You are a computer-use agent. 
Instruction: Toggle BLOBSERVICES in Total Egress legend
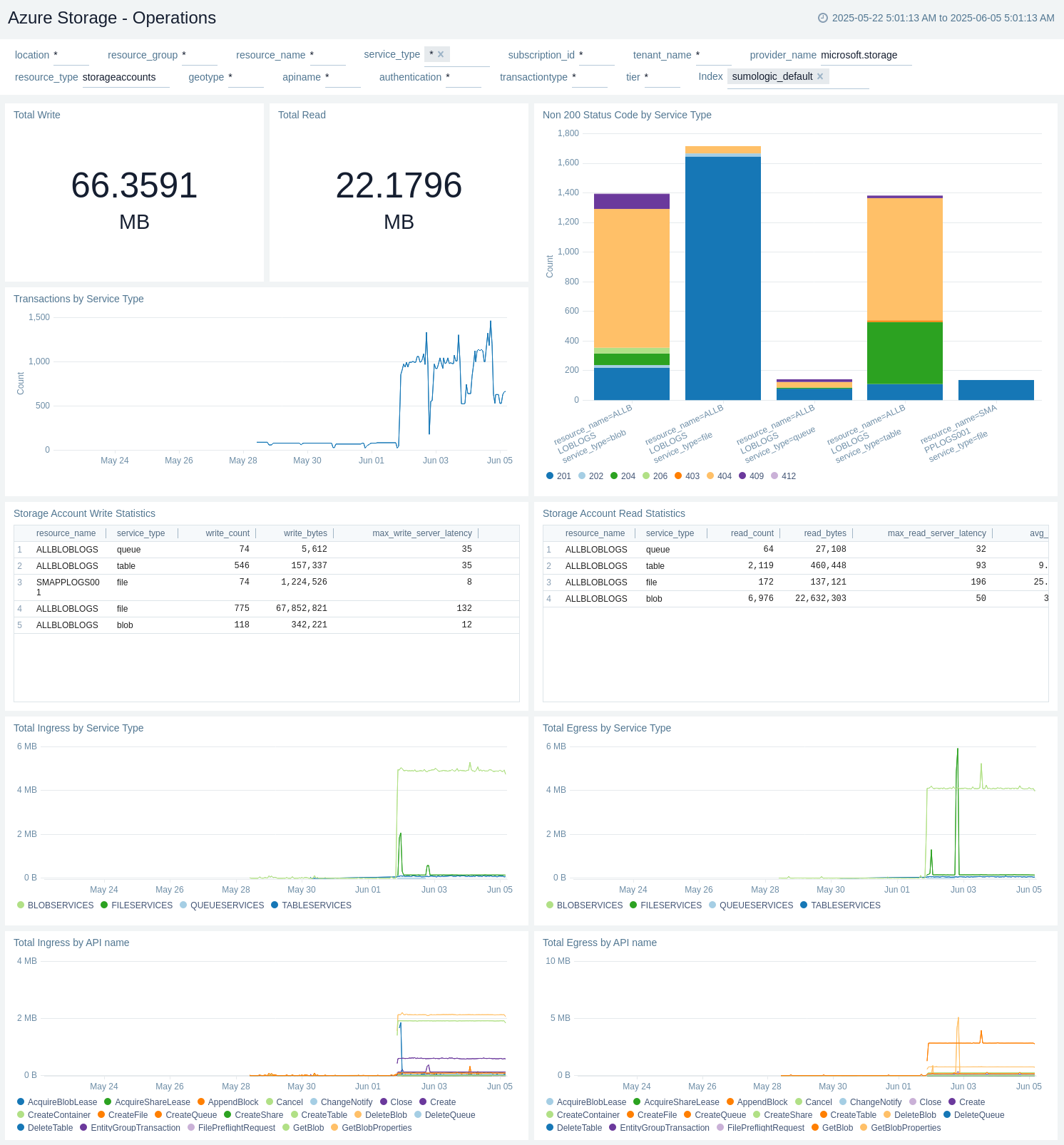585,905
